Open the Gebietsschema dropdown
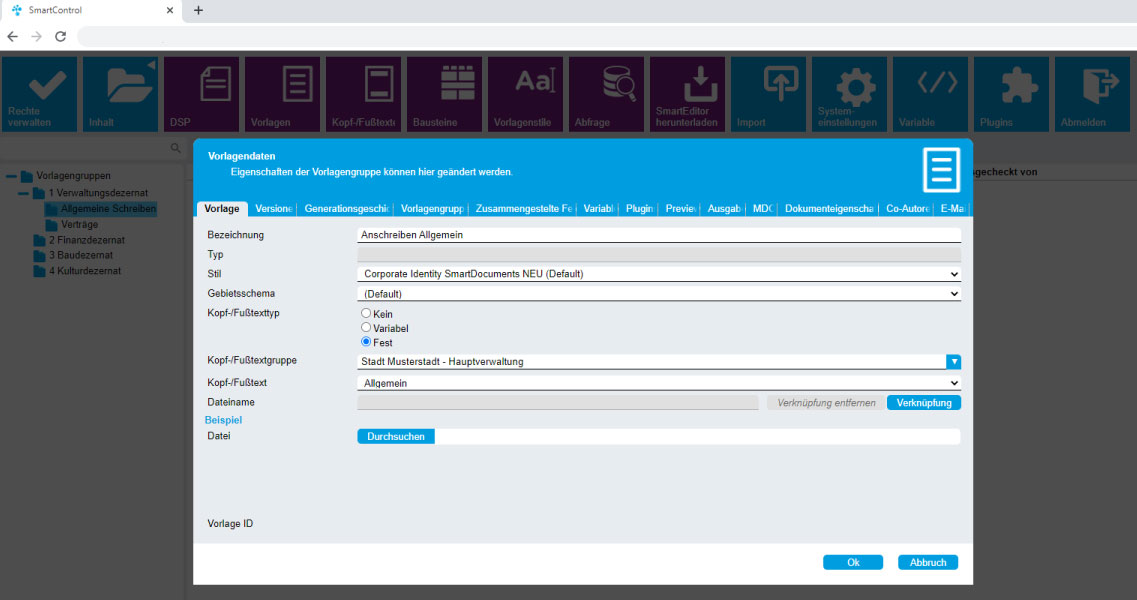 click(x=658, y=294)
